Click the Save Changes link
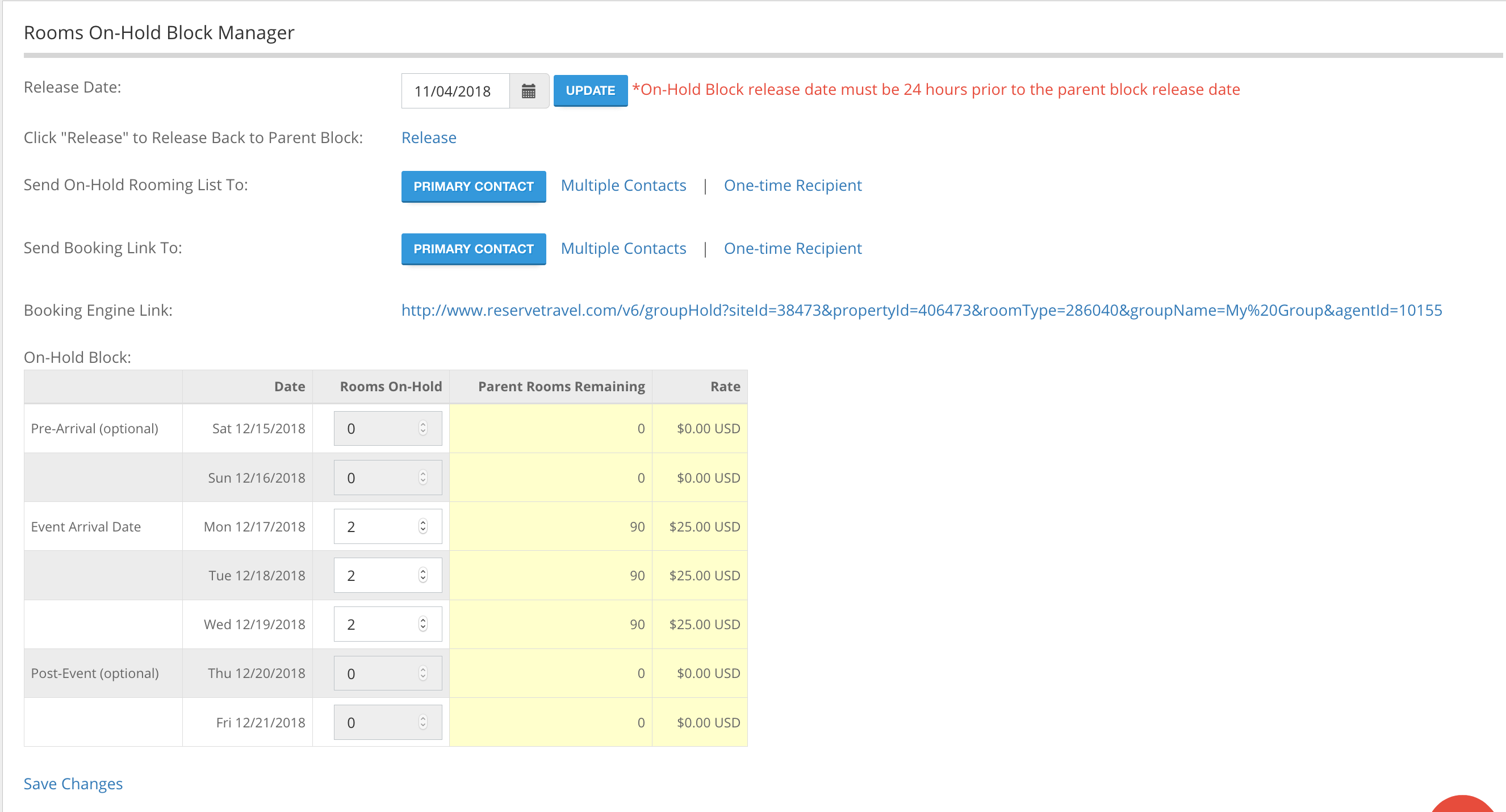Image resolution: width=1506 pixels, height=812 pixels. [73, 784]
